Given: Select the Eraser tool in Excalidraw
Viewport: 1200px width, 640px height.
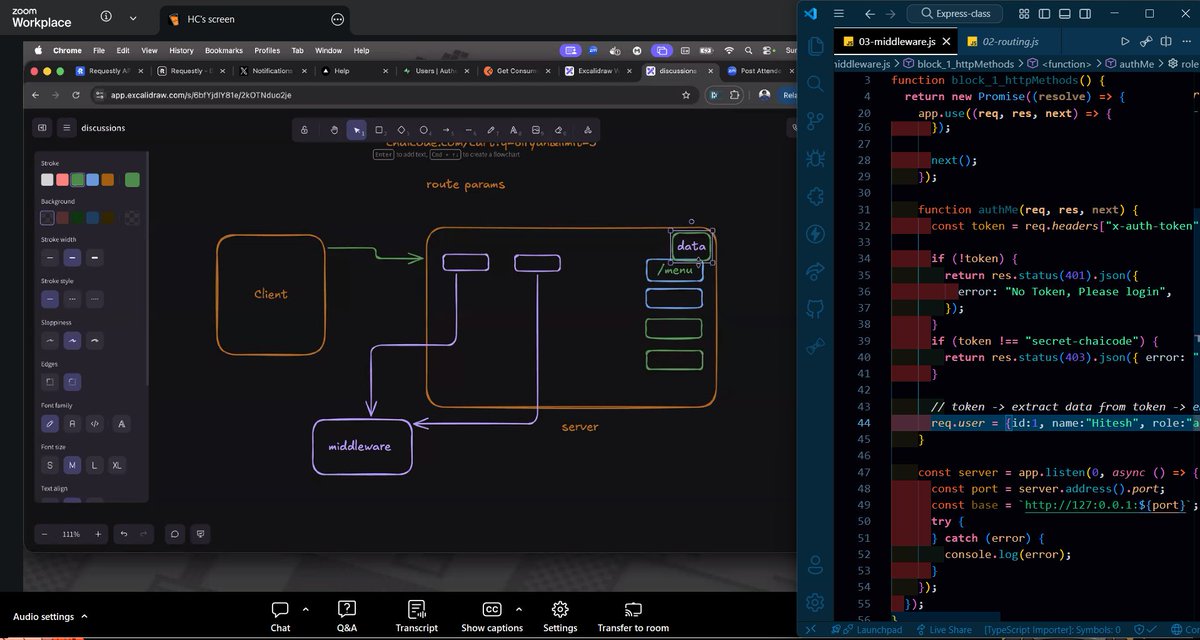Looking at the screenshot, I should pyautogui.click(x=559, y=130).
